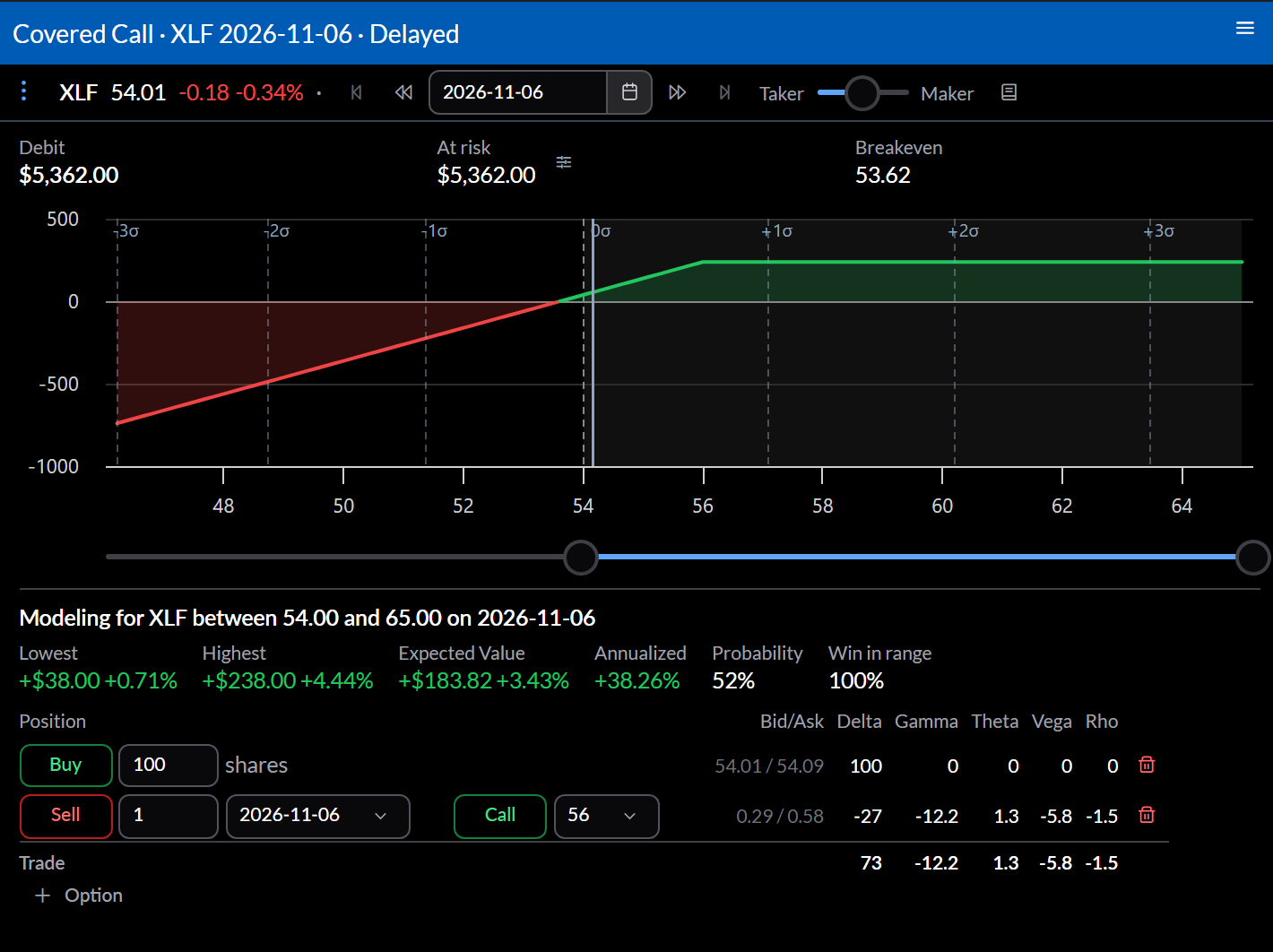Click the shares quantity field showing 100
1273x952 pixels.
pos(169,765)
